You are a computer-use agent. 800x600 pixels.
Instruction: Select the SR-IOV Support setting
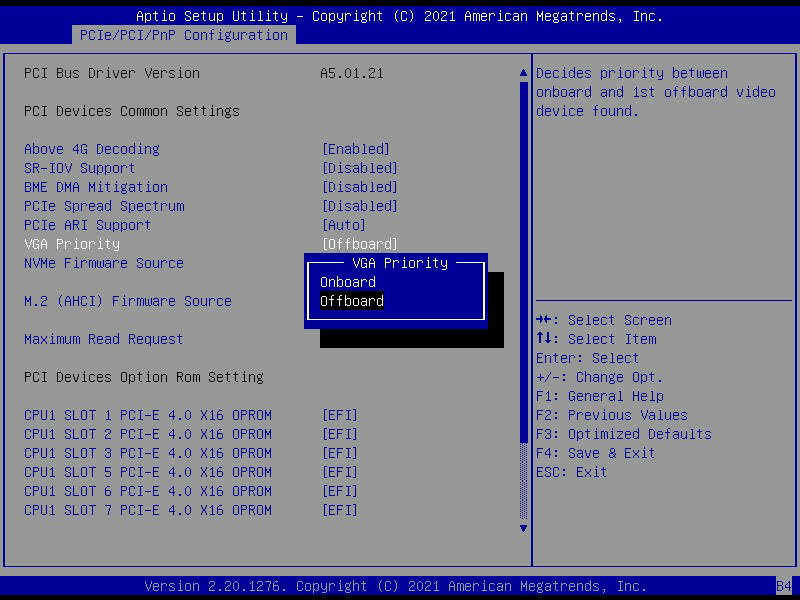coord(80,168)
